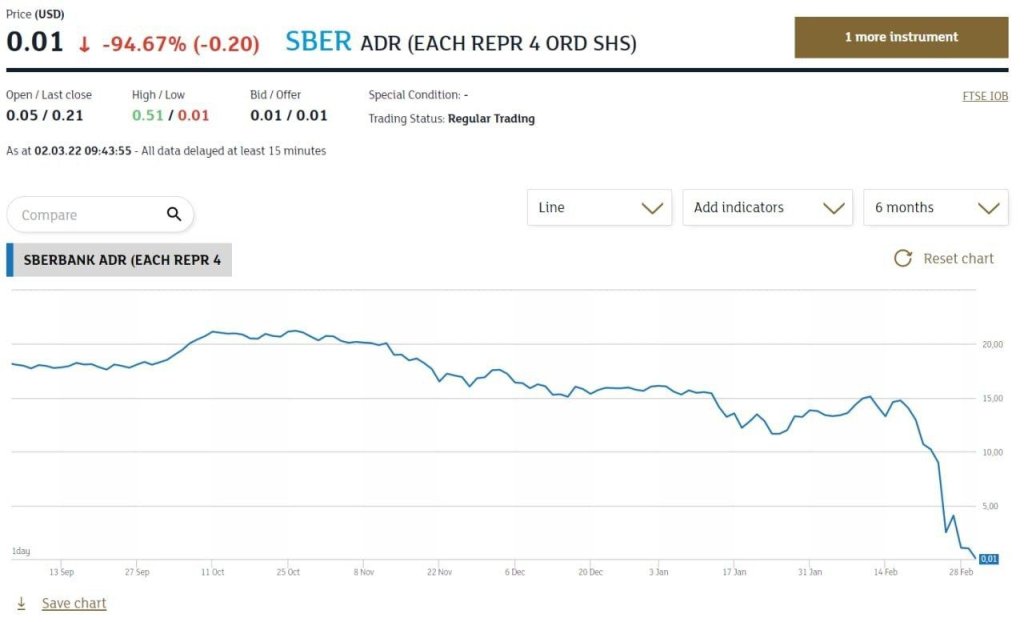Click the 14 Feb date axis marker
1024x622 pixels.
[x=886, y=572]
